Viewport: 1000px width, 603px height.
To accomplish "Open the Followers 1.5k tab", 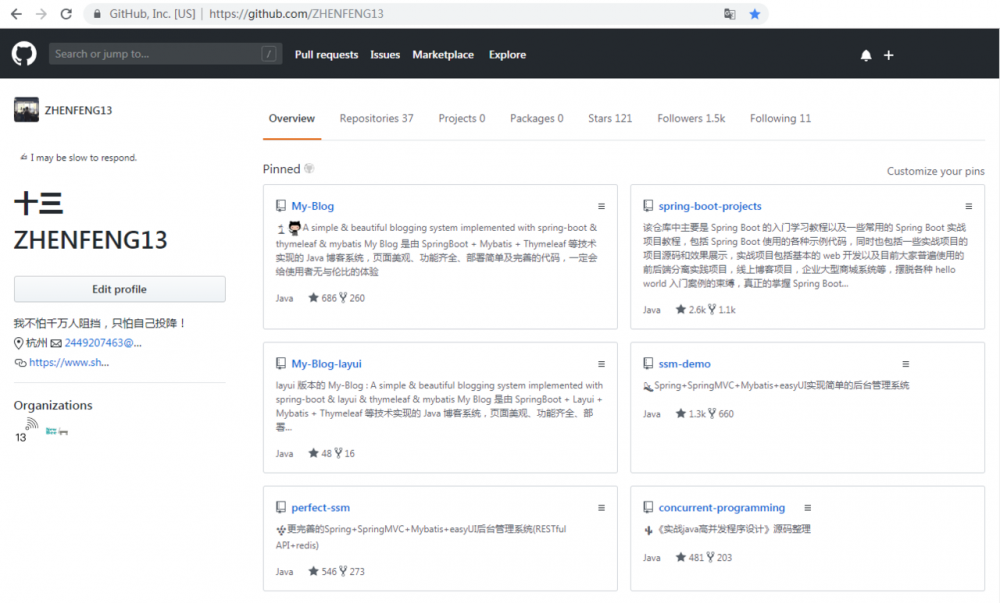I will pos(691,118).
